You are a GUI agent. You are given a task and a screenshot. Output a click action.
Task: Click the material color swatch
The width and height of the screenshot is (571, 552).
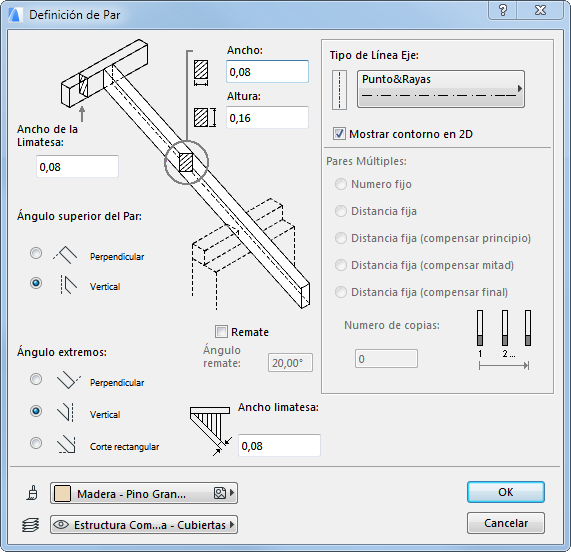[62, 493]
